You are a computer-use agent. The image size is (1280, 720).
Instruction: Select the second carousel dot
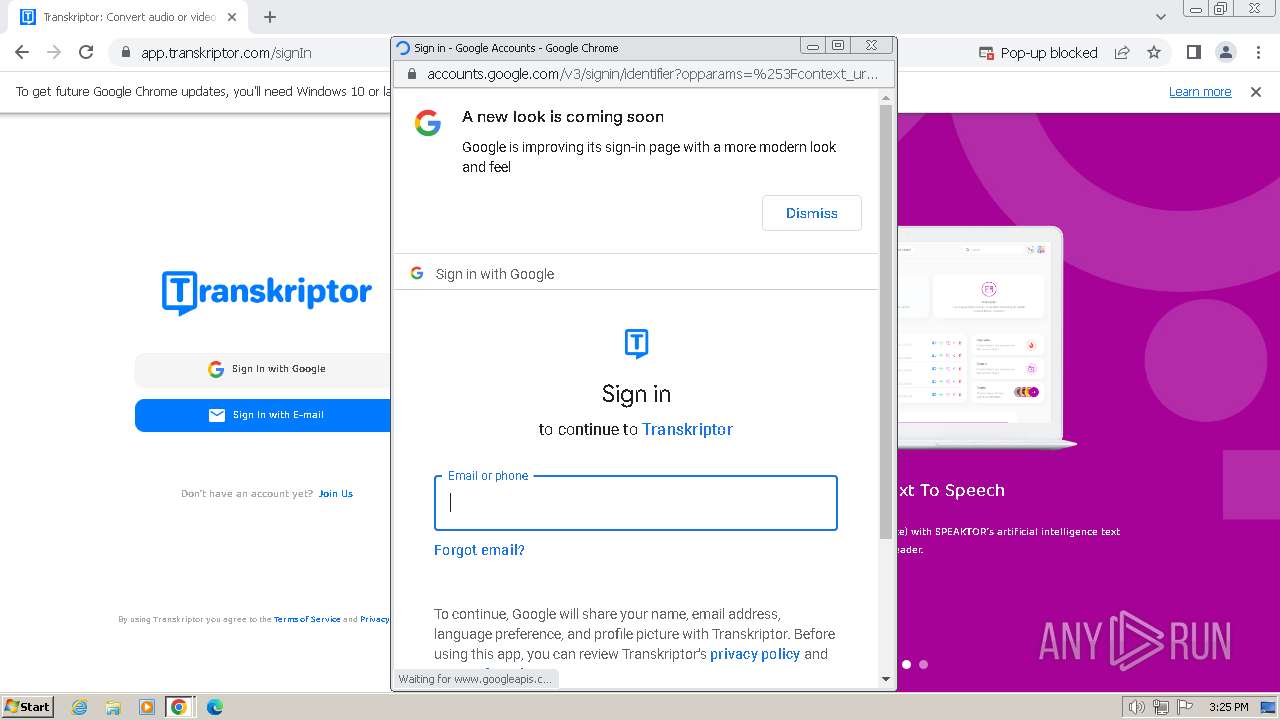coord(923,664)
